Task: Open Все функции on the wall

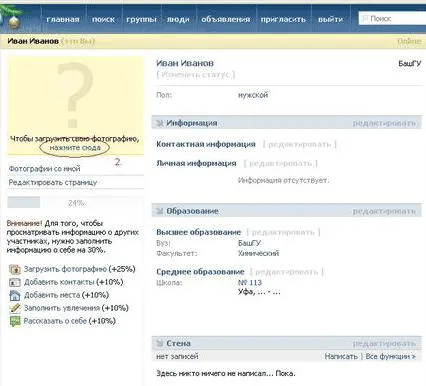Action: (391, 356)
